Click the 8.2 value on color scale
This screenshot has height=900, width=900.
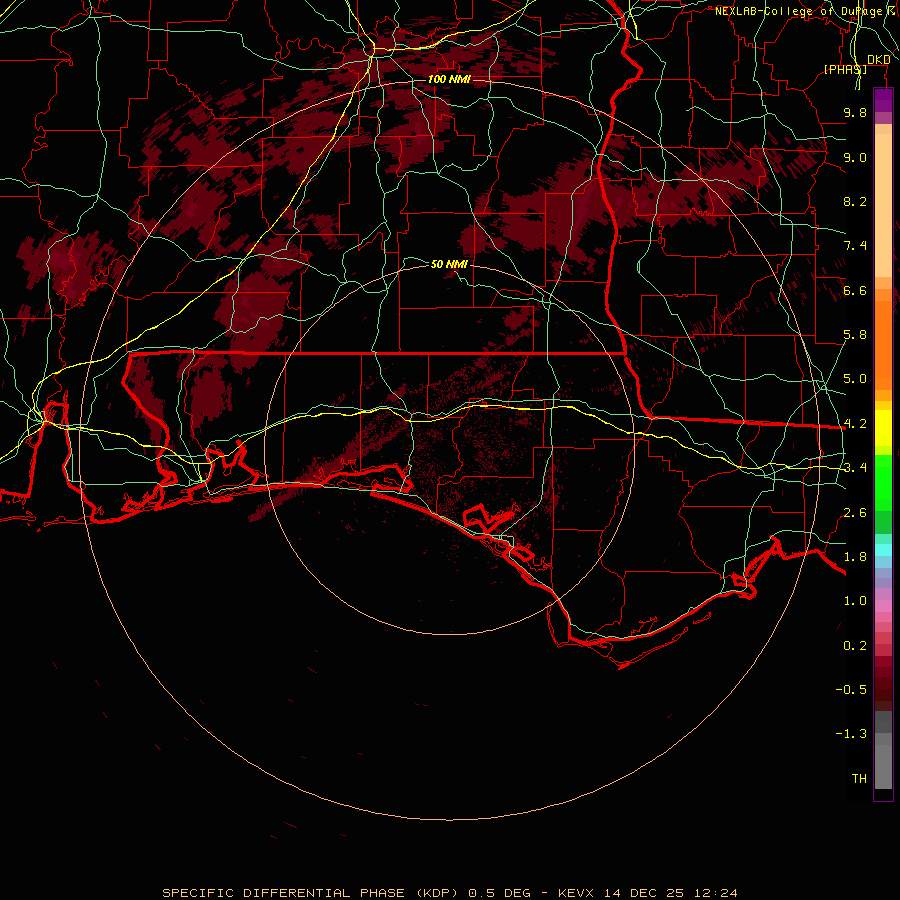pyautogui.click(x=855, y=201)
